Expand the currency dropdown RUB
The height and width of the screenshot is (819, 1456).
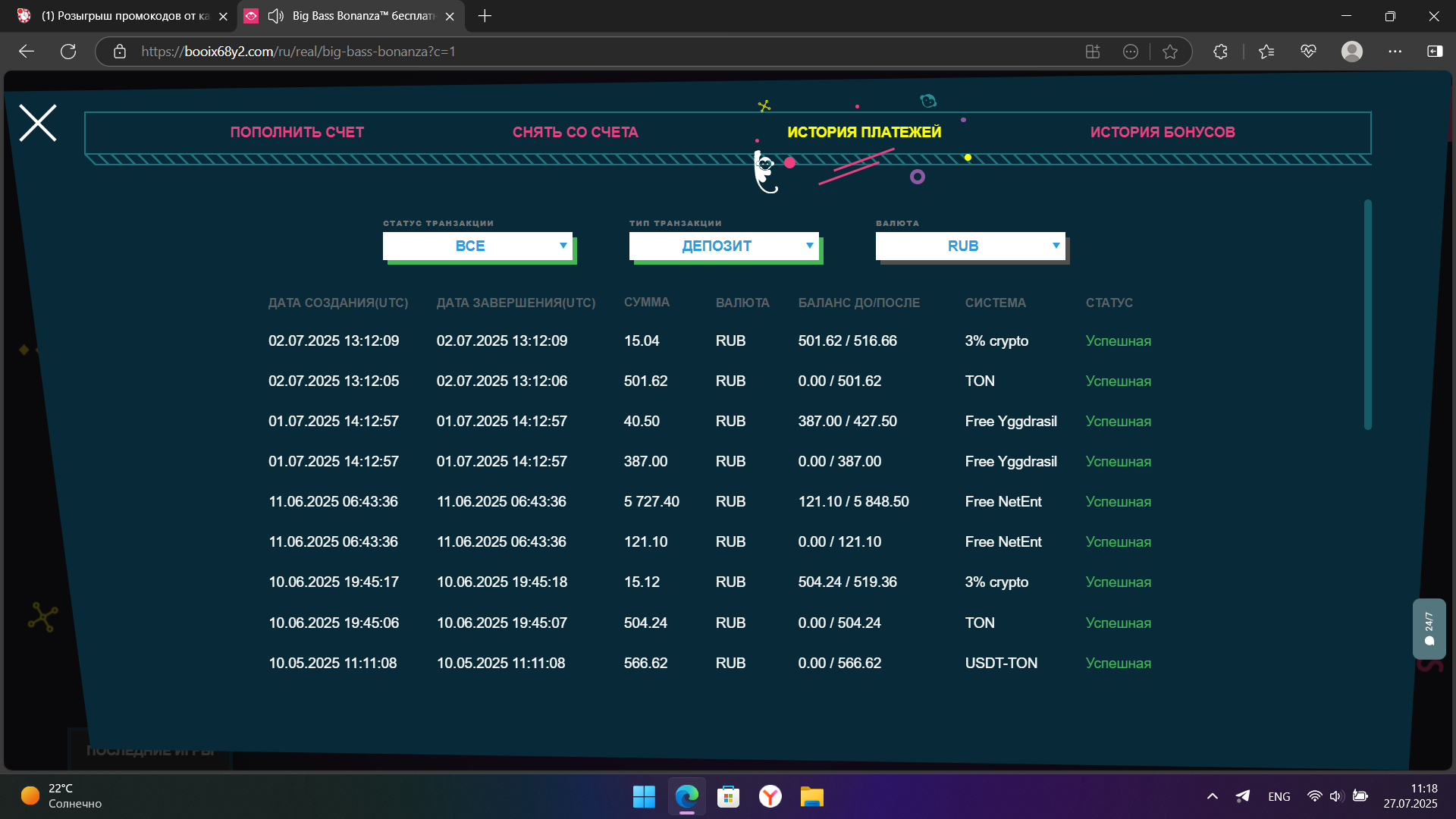[x=971, y=246]
